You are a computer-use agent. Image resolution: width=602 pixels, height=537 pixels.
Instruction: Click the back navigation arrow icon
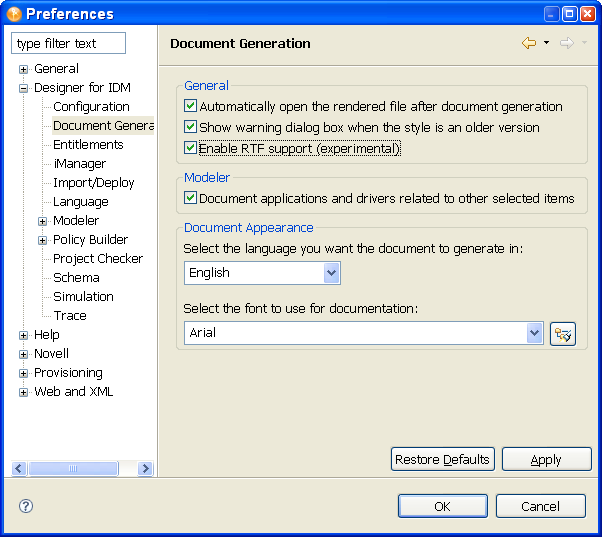pos(529,43)
